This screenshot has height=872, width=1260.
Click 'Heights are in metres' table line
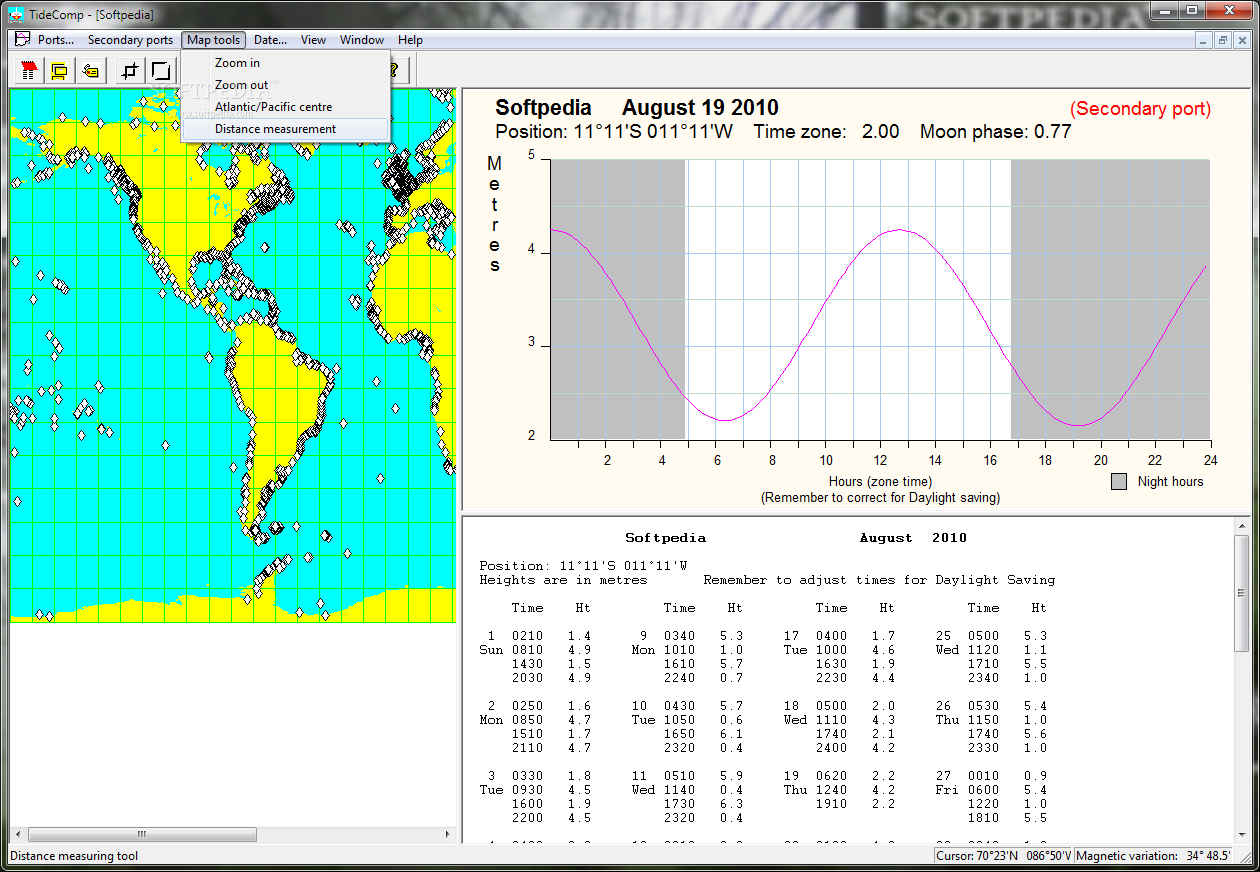(563, 580)
